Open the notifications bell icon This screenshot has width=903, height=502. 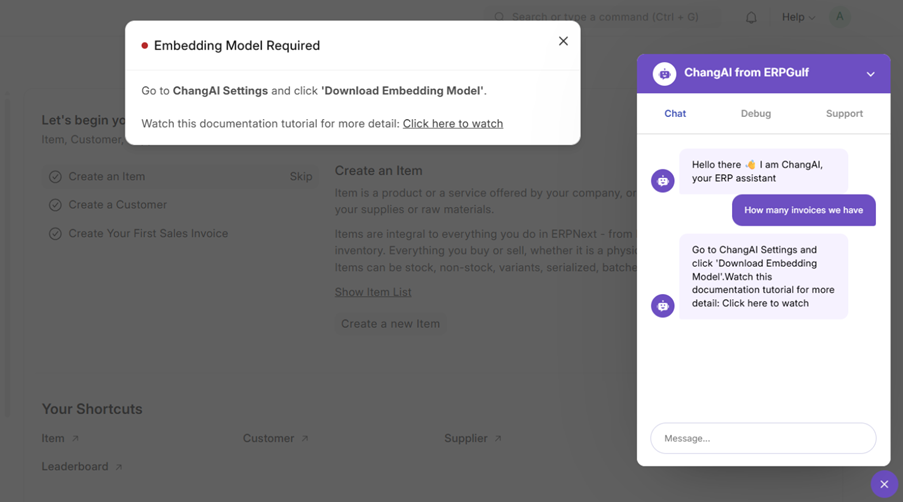[x=751, y=17]
